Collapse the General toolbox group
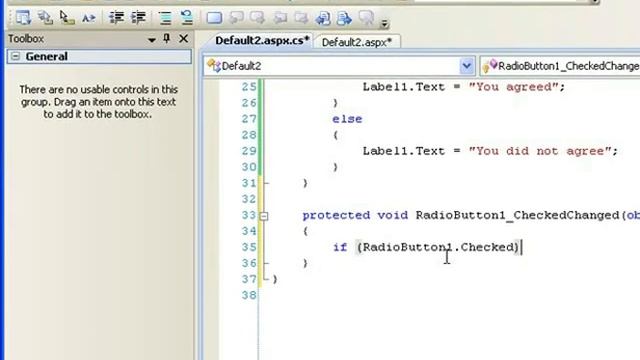This screenshot has width=640, height=360. click(x=16, y=56)
